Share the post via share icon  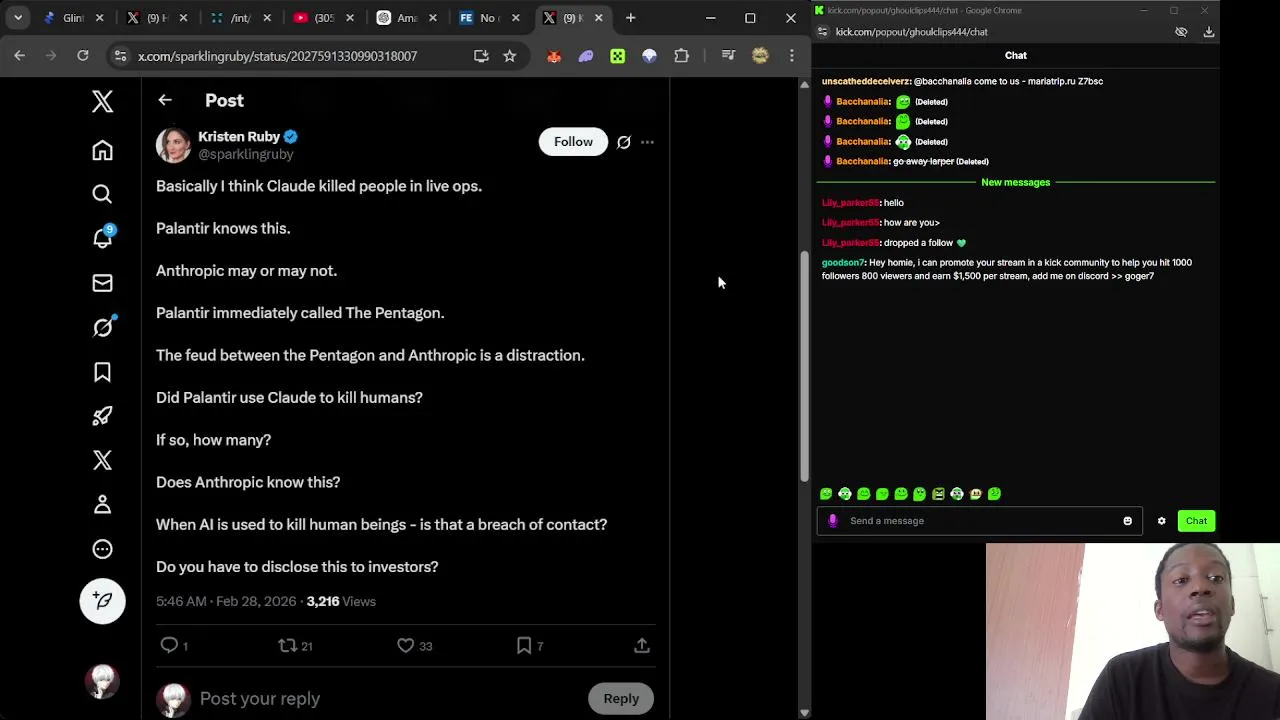(642, 646)
